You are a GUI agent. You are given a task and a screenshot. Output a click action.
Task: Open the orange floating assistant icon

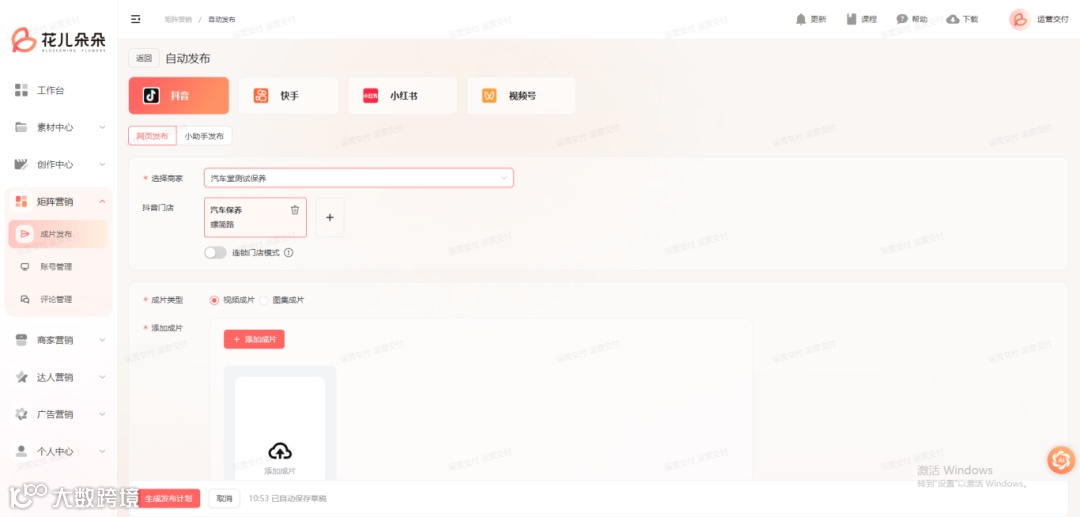pos(1061,460)
